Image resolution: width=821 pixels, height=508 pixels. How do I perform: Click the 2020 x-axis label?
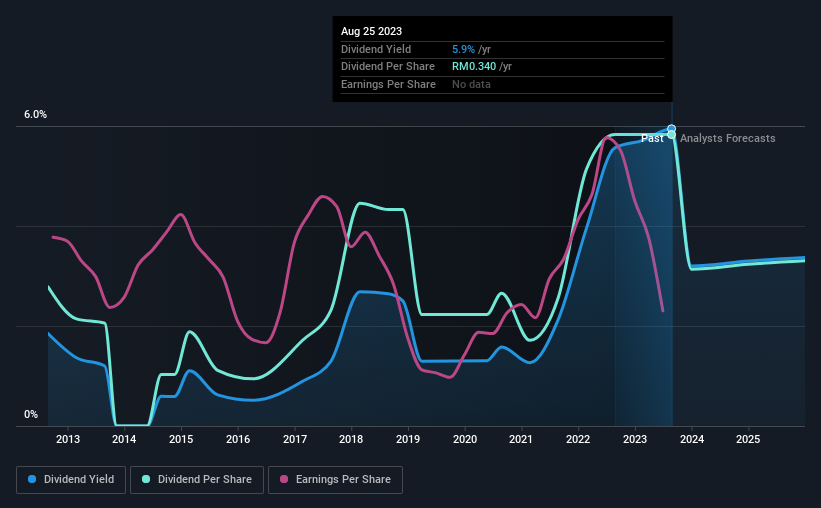[x=464, y=439]
